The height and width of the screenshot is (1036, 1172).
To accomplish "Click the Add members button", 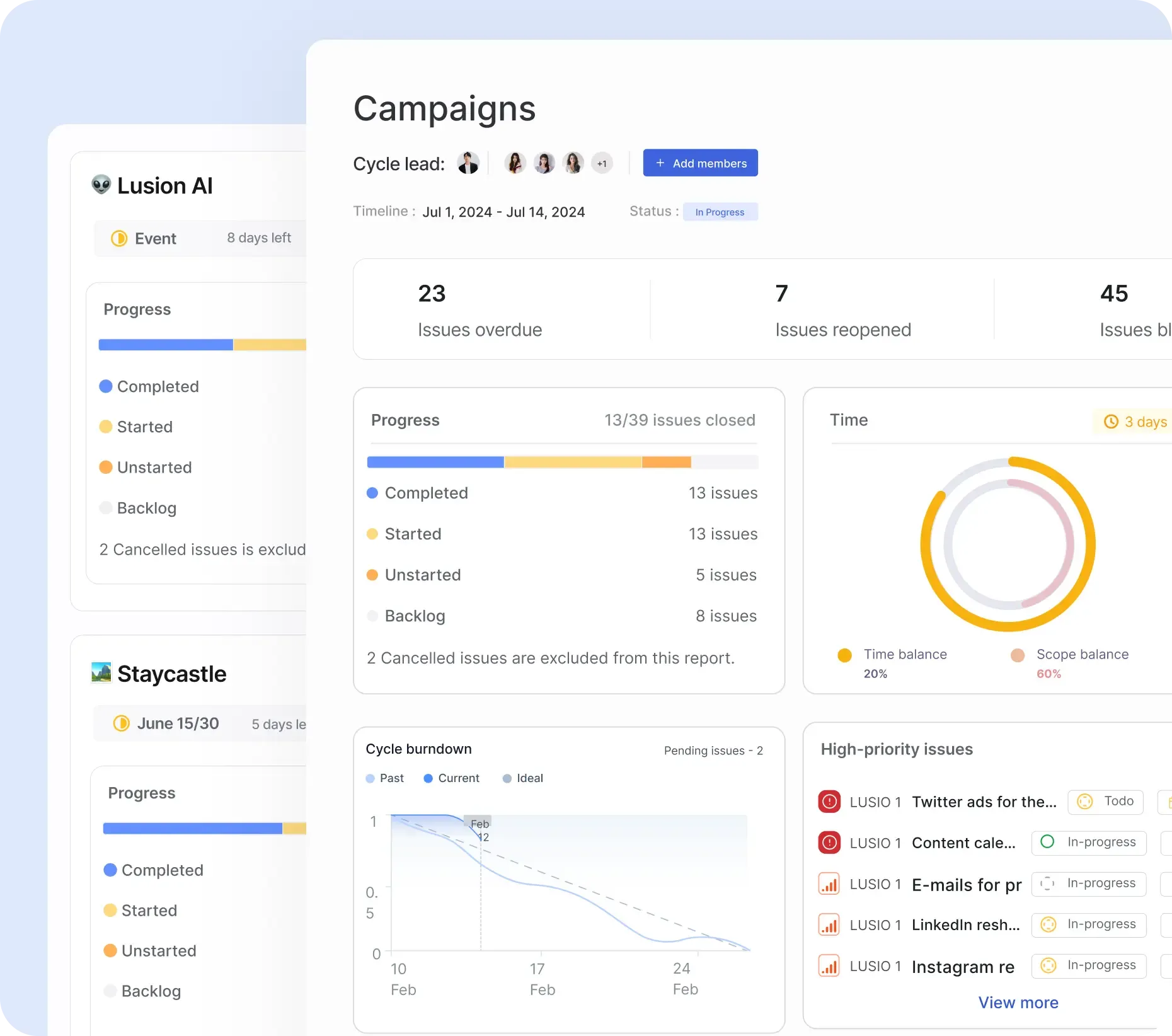I will point(700,163).
